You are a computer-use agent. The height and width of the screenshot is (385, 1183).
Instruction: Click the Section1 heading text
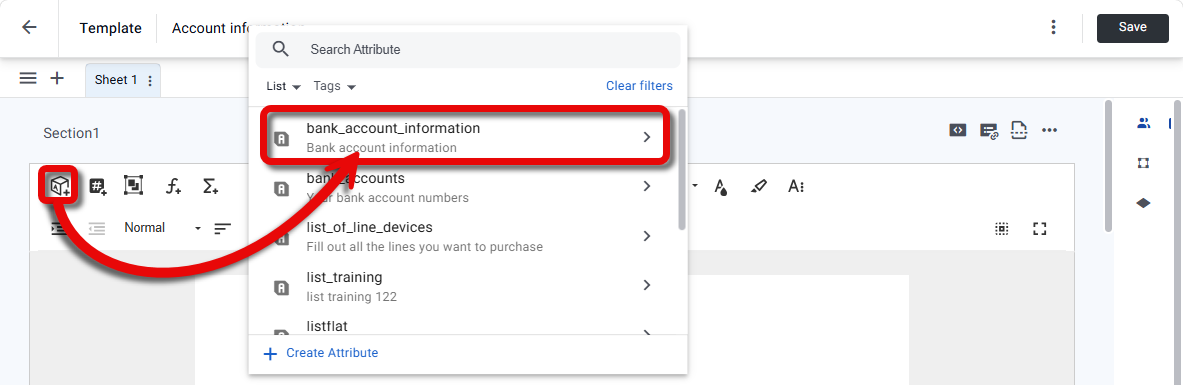[71, 133]
